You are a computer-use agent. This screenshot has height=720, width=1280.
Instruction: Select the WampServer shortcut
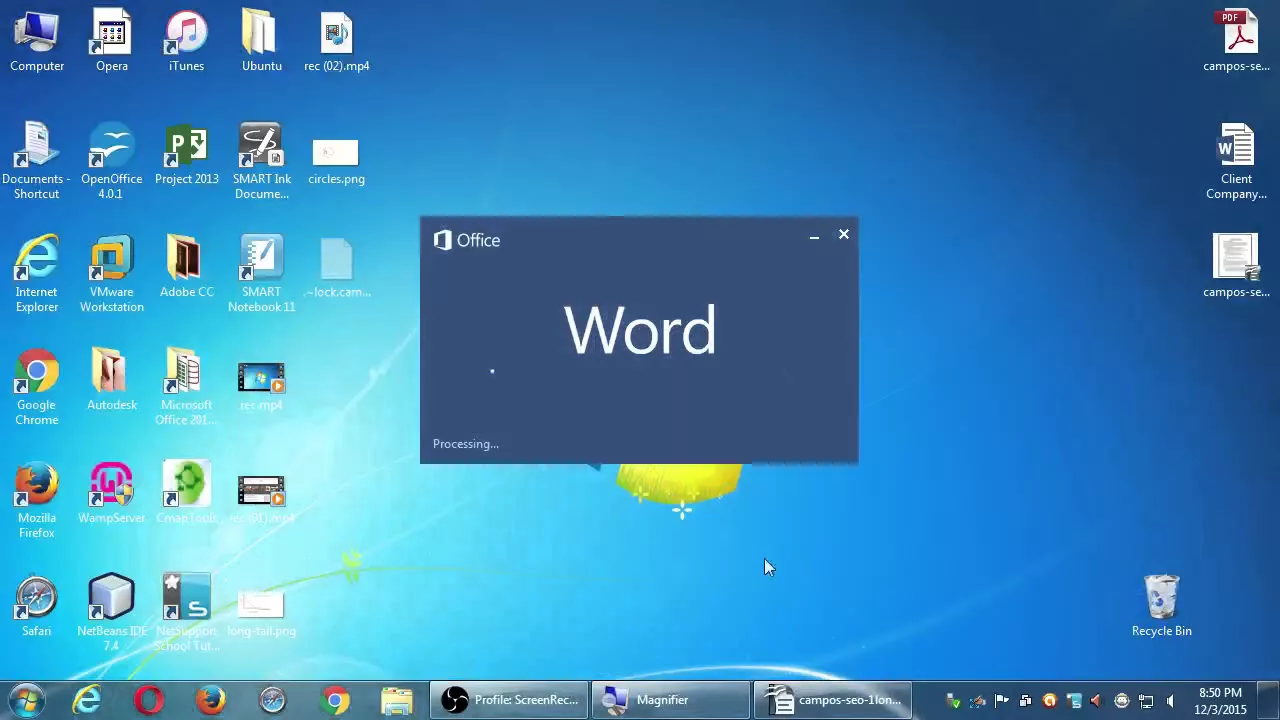112,492
